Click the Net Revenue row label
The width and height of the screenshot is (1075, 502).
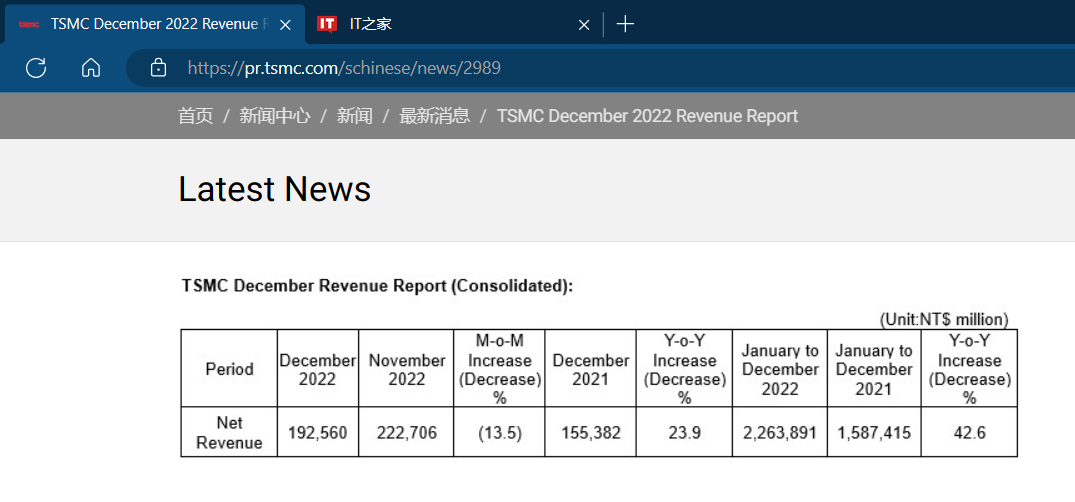[x=229, y=433]
